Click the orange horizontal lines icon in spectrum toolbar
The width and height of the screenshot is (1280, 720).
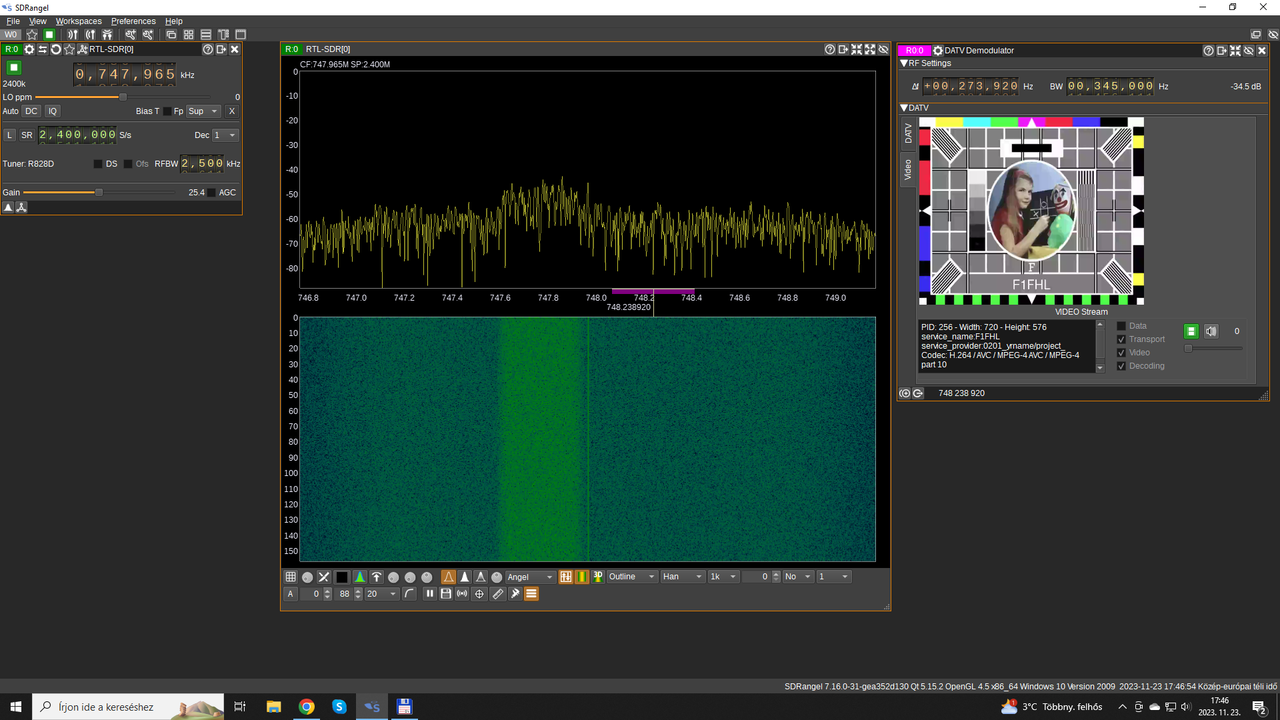point(531,594)
